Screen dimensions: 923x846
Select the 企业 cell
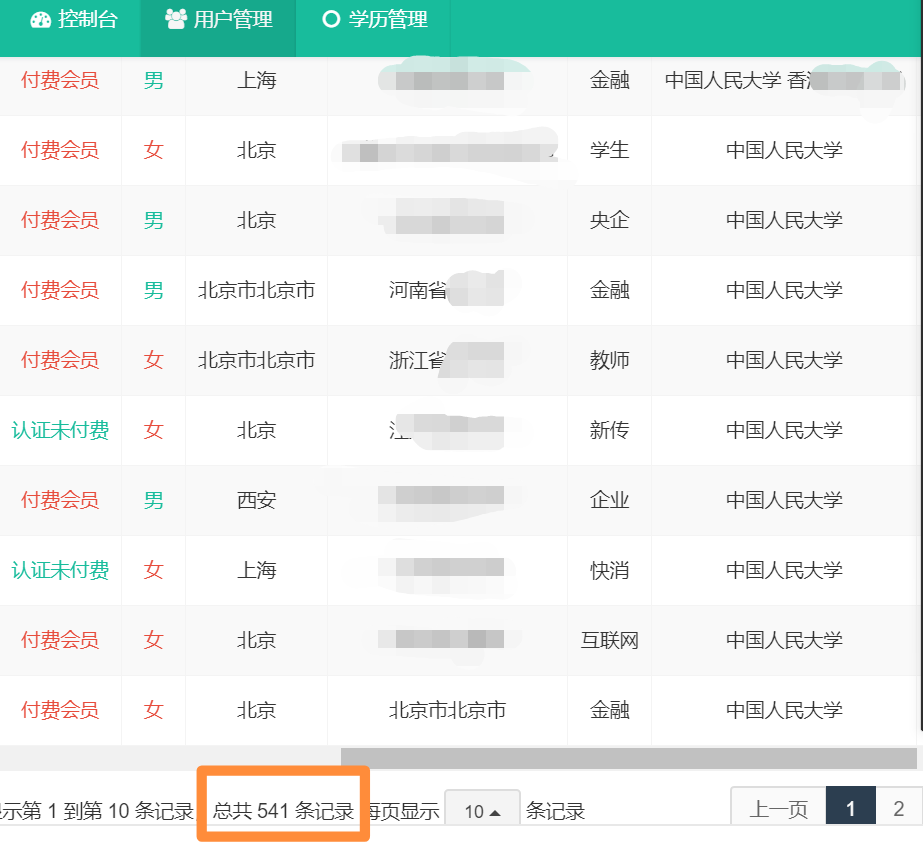tap(609, 500)
